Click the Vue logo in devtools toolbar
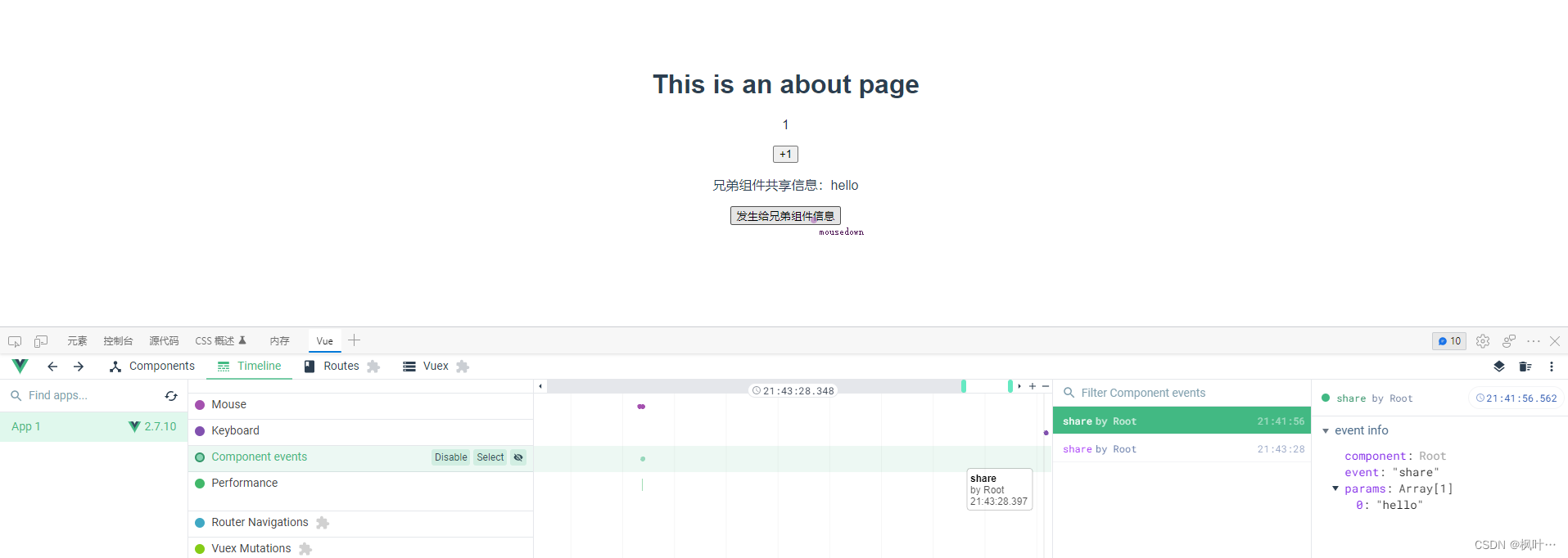Viewport: 1568px width, 558px height. tap(20, 366)
